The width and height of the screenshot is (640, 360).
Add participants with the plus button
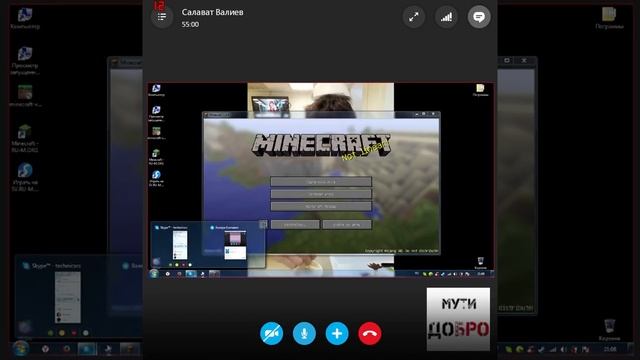337,333
